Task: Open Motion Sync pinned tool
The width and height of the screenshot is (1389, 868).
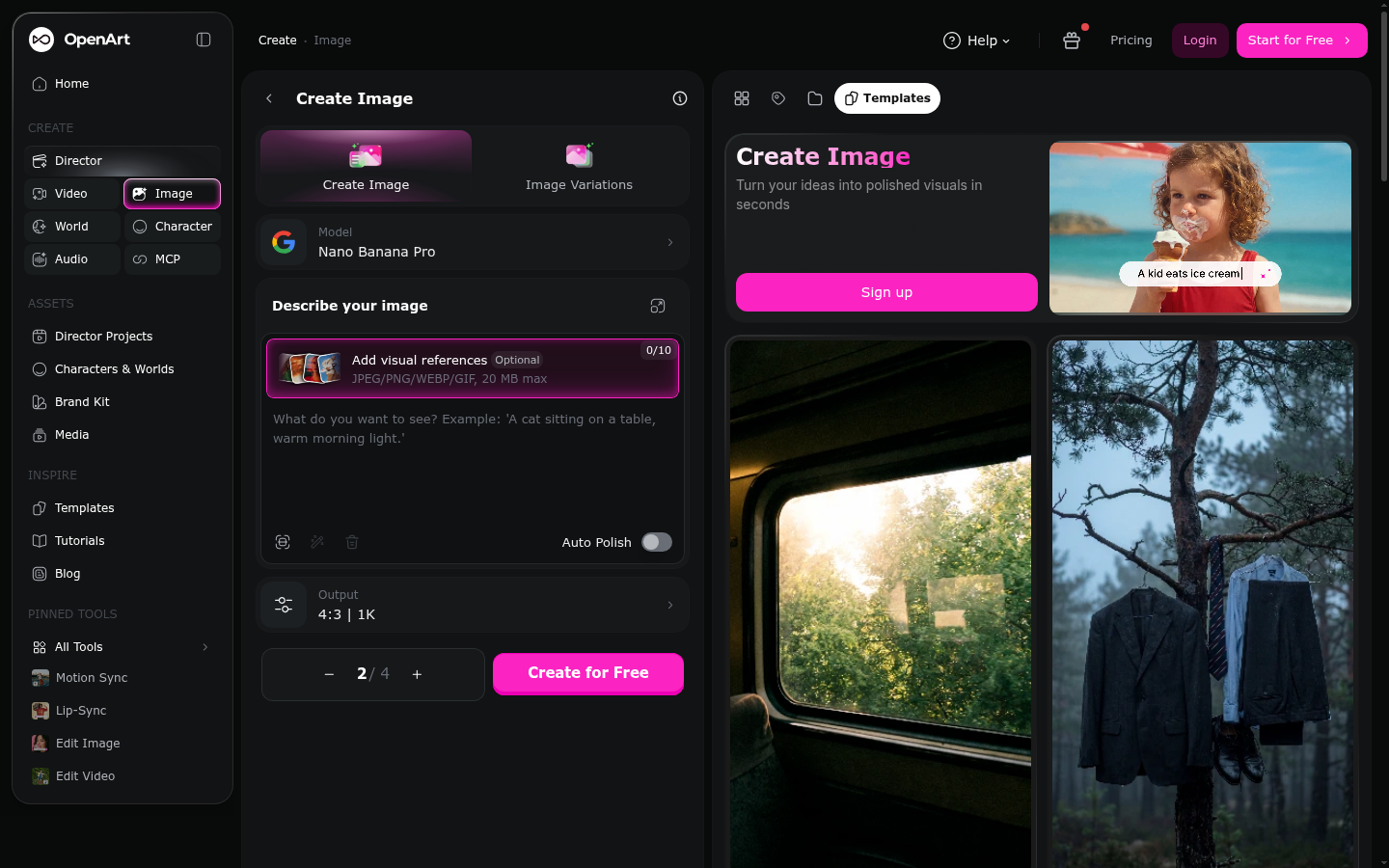Action: (x=123, y=678)
